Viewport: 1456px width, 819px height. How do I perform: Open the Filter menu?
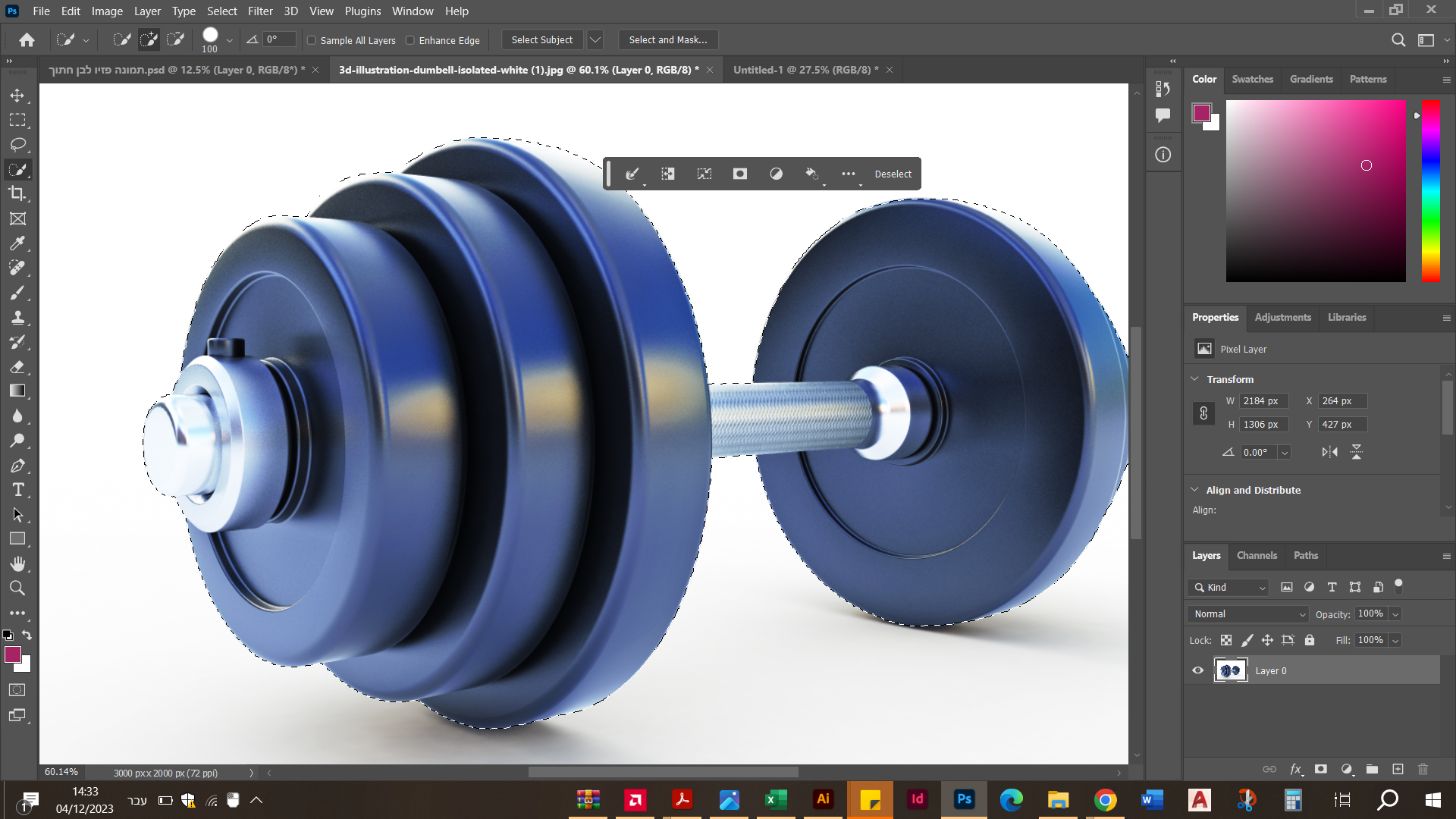pos(259,11)
